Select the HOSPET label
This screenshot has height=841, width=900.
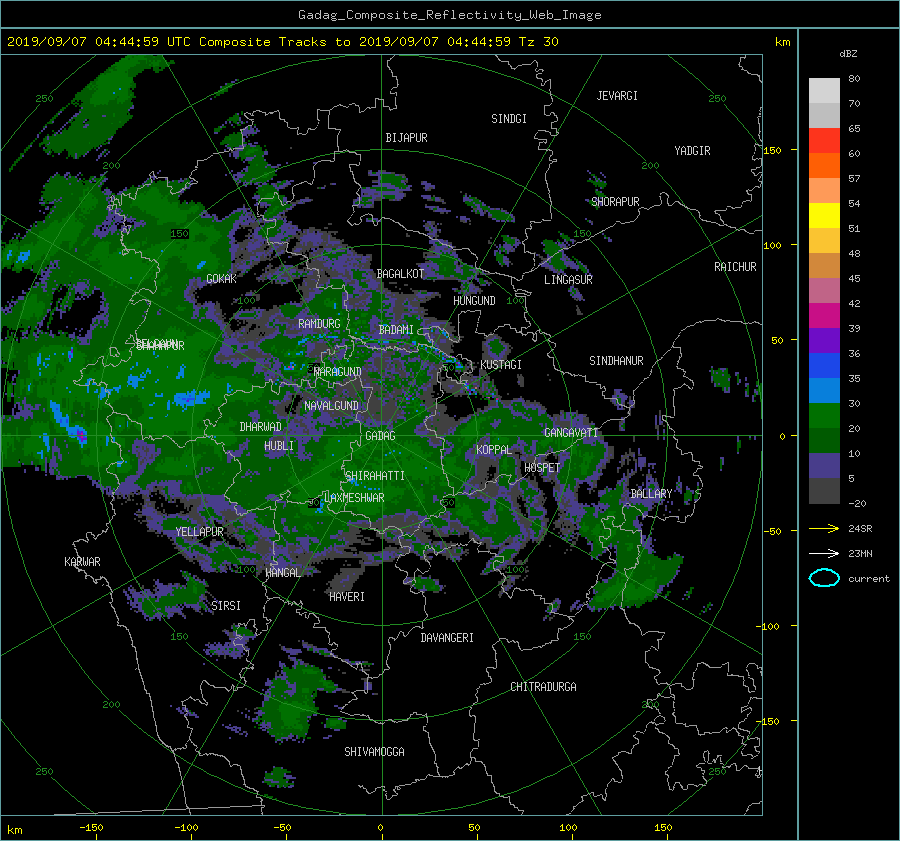(542, 468)
